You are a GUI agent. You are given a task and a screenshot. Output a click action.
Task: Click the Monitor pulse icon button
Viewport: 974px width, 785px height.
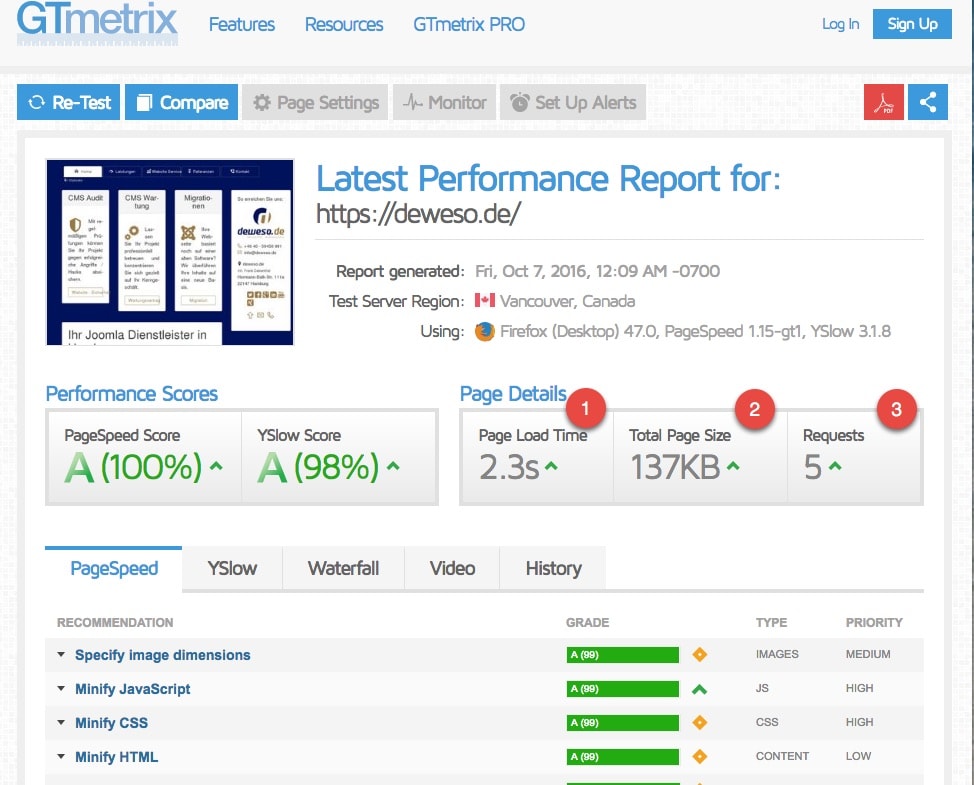[x=445, y=102]
